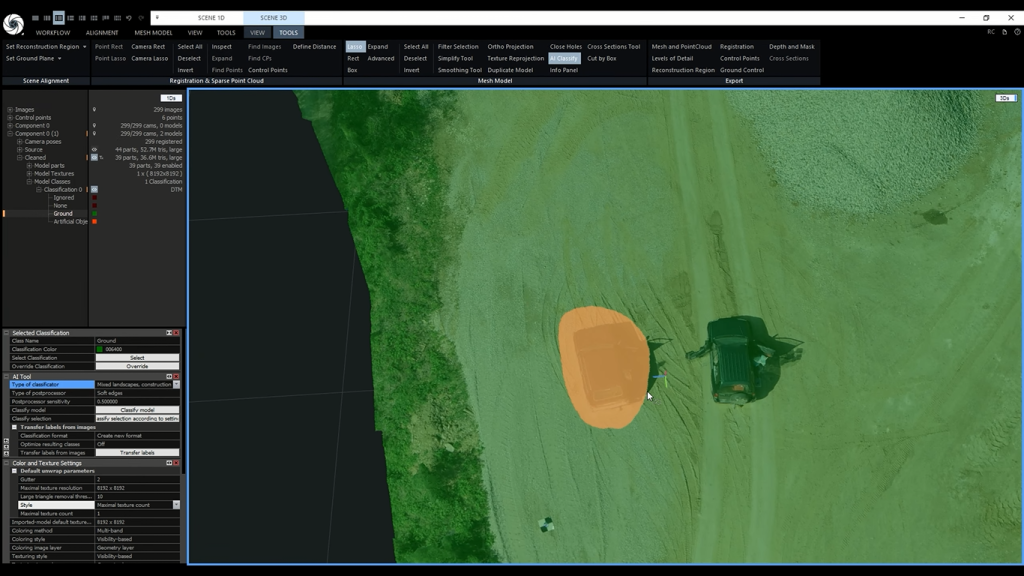This screenshot has width=1024, height=576.
Task: Open the Close Holes tool
Action: tap(566, 46)
